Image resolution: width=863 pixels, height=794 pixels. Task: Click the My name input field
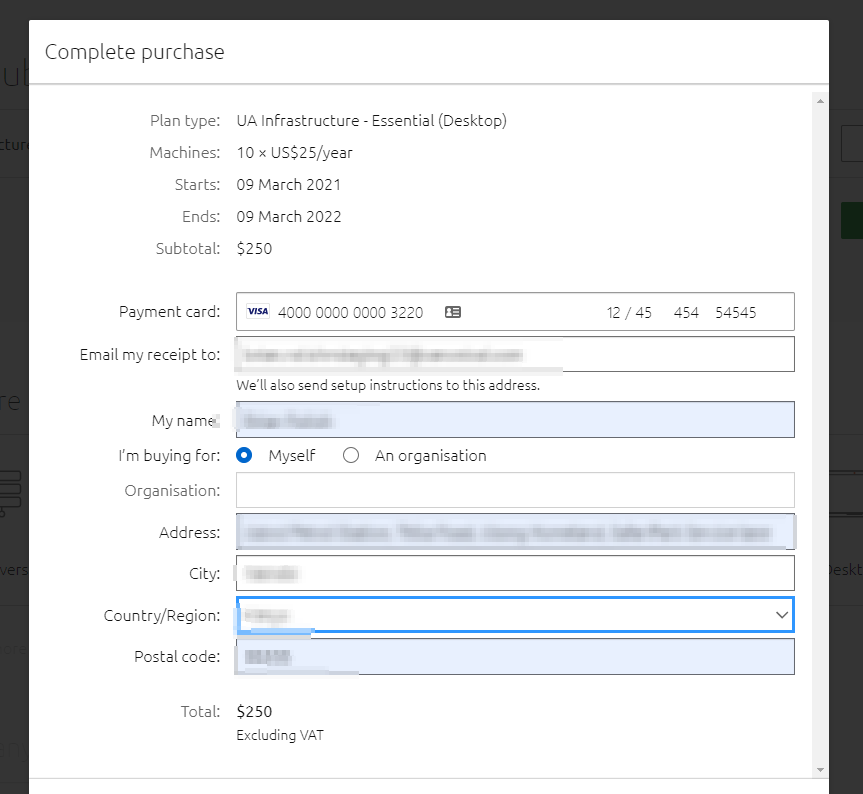coord(515,420)
